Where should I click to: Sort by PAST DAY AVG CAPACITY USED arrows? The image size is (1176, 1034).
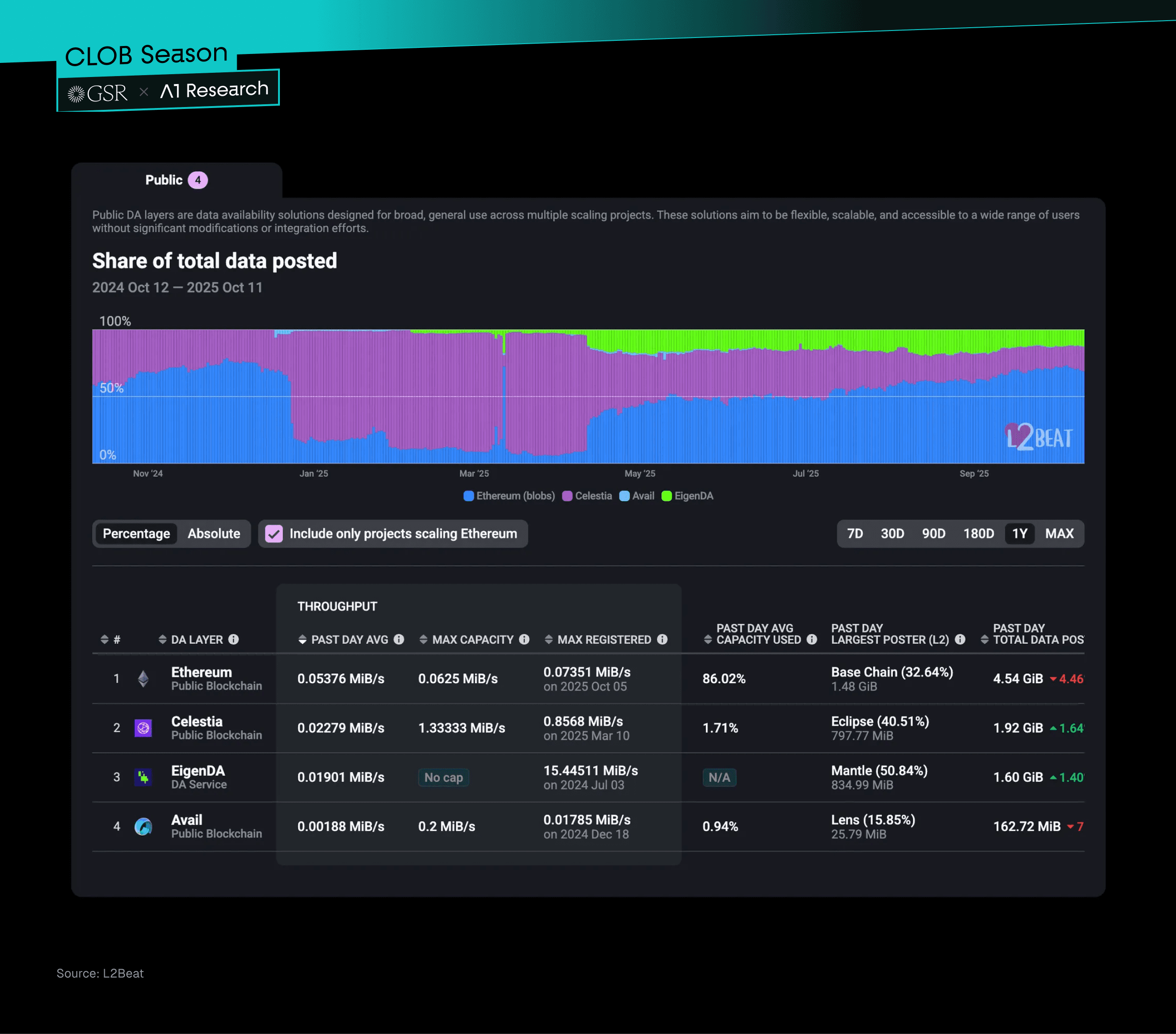[708, 640]
